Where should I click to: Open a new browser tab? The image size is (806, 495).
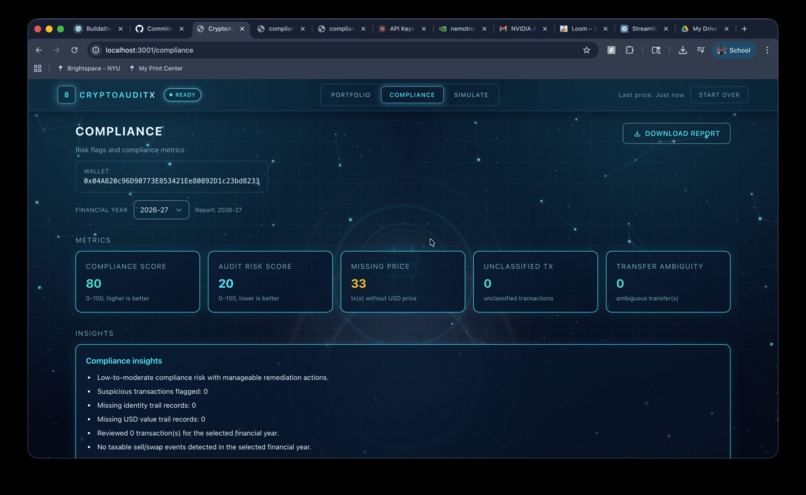pyautogui.click(x=744, y=29)
